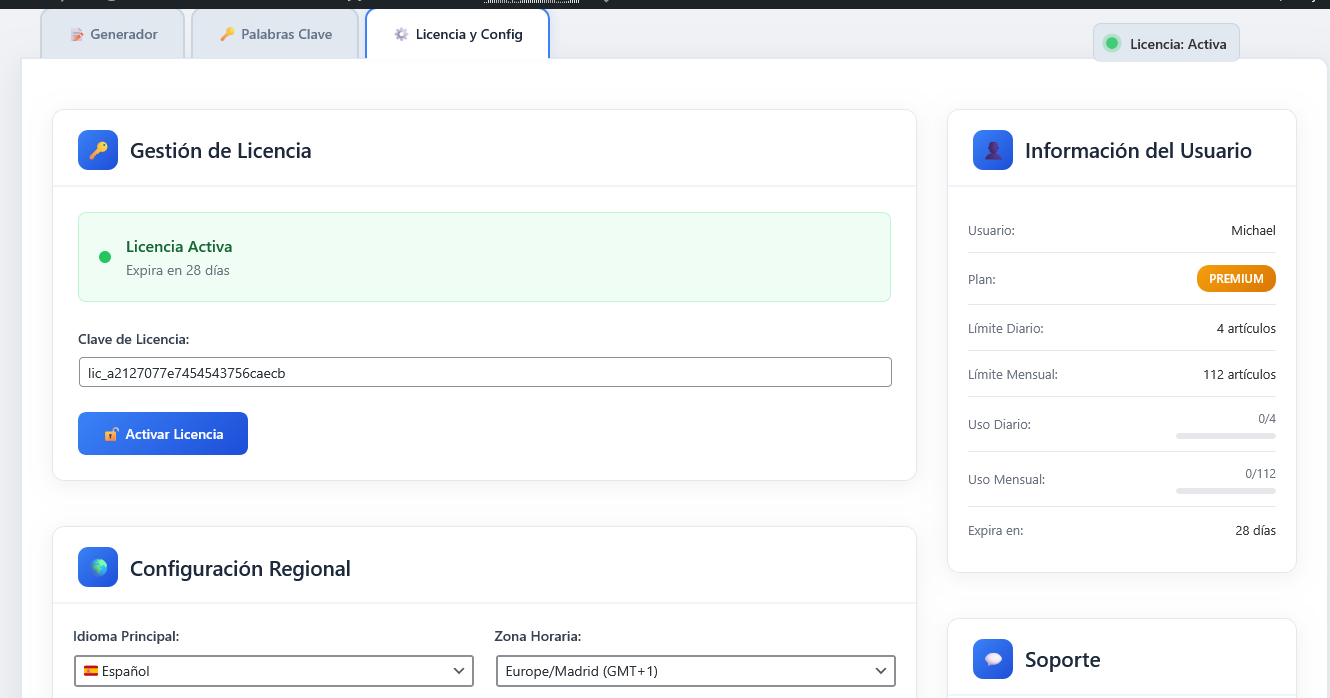Screen dimensions: 1330x698
Task: Click the '0/4' daily usage value
Action: [1267, 419]
